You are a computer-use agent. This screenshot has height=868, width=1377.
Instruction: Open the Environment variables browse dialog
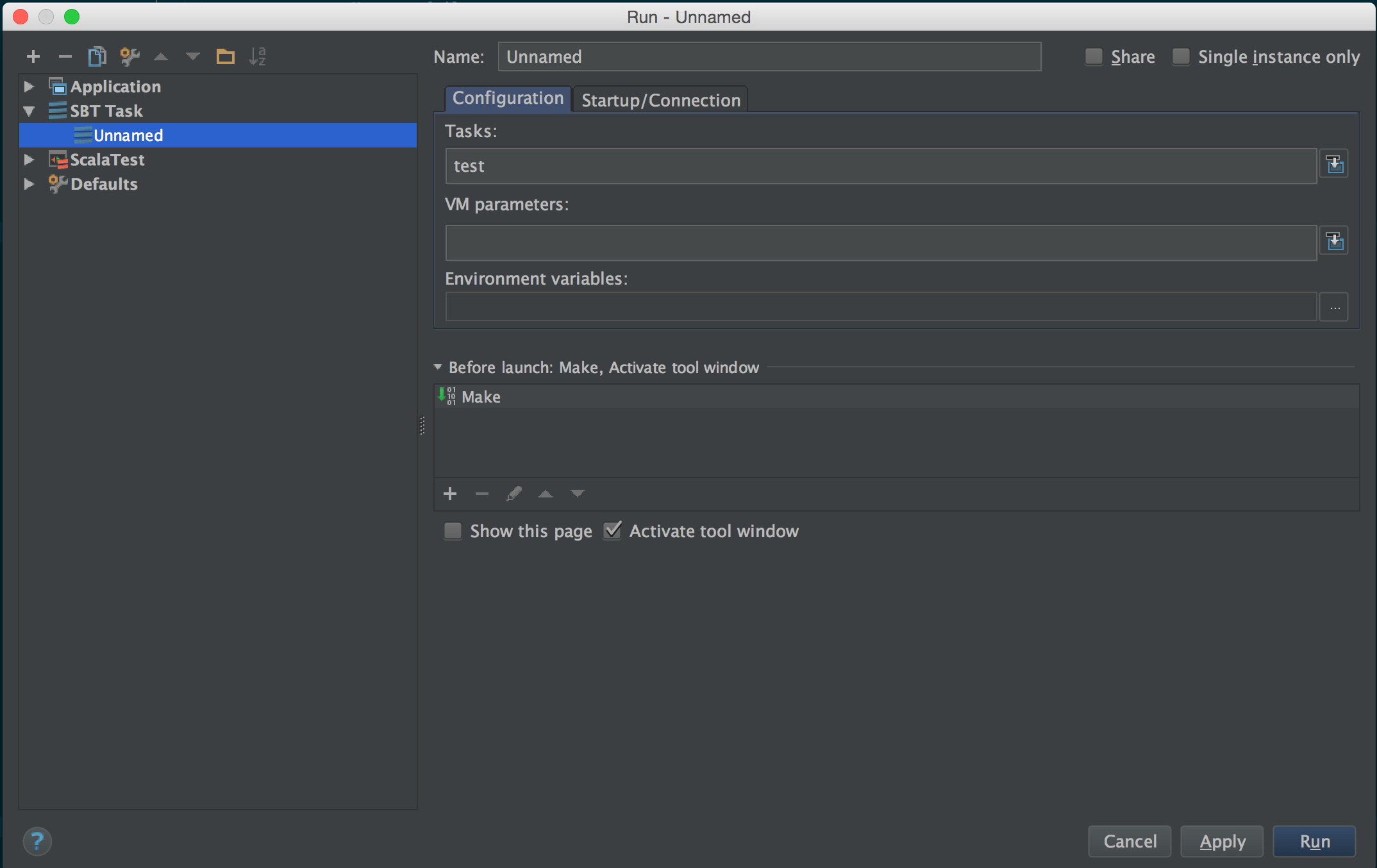(x=1334, y=307)
